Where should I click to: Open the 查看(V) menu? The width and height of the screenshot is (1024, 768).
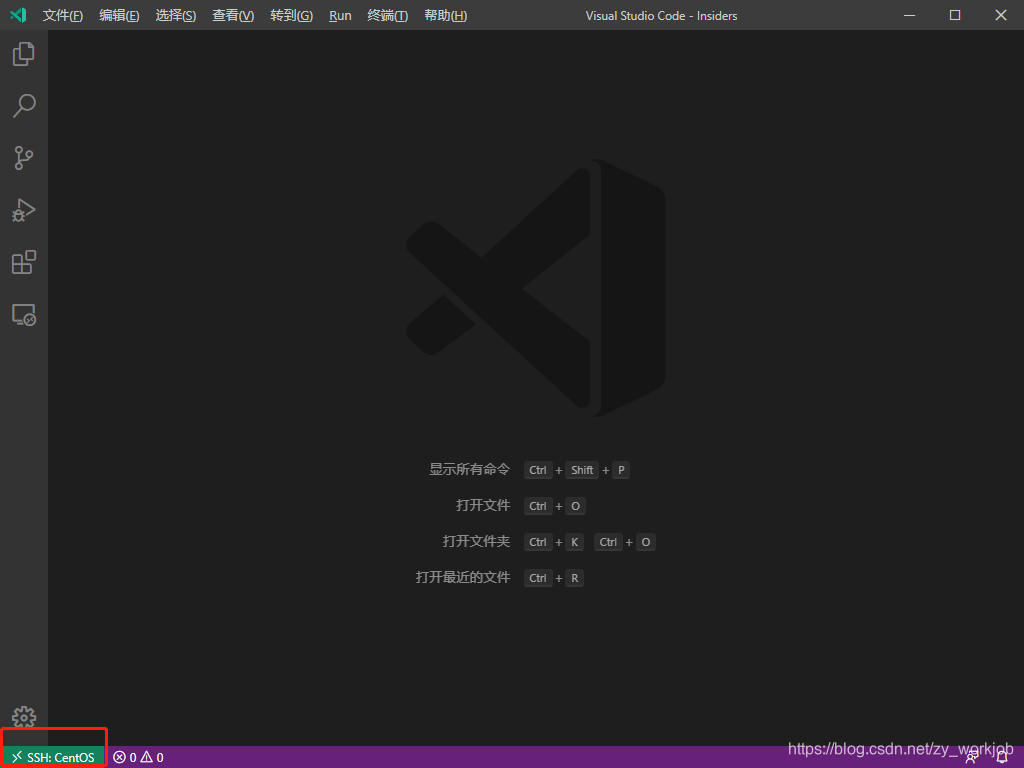point(232,16)
